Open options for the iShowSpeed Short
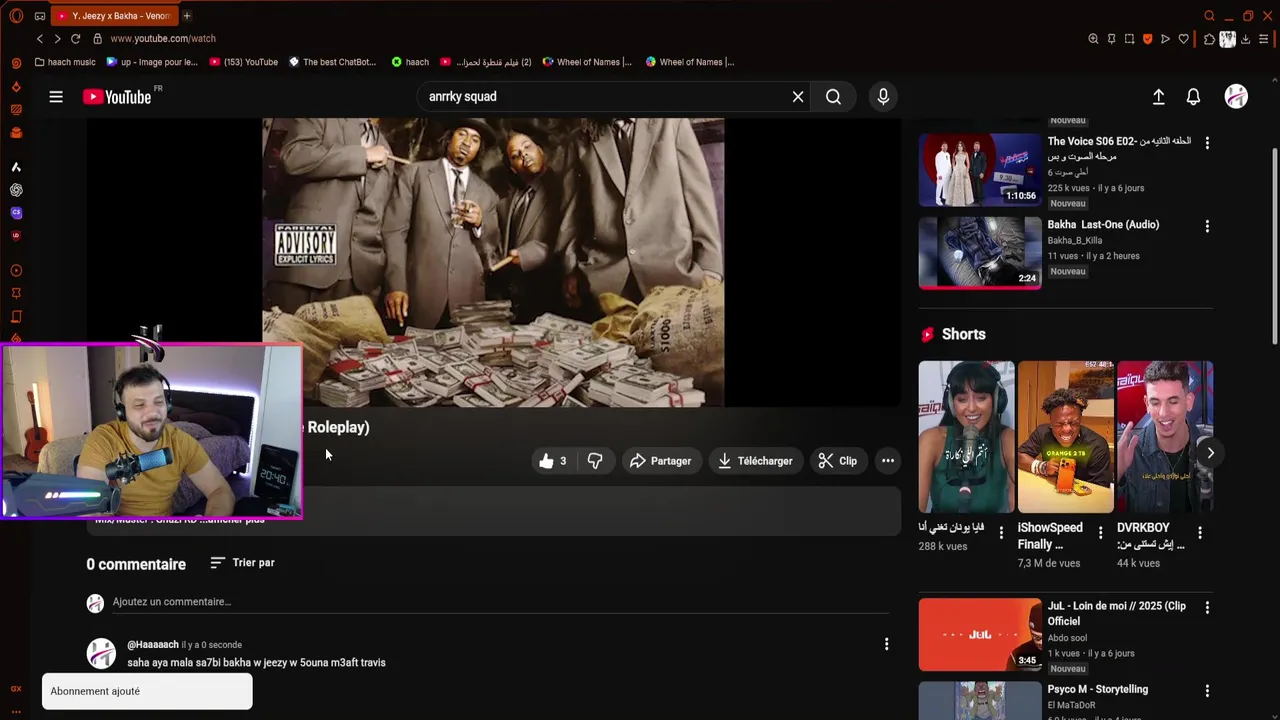The width and height of the screenshot is (1280, 720). [1101, 533]
